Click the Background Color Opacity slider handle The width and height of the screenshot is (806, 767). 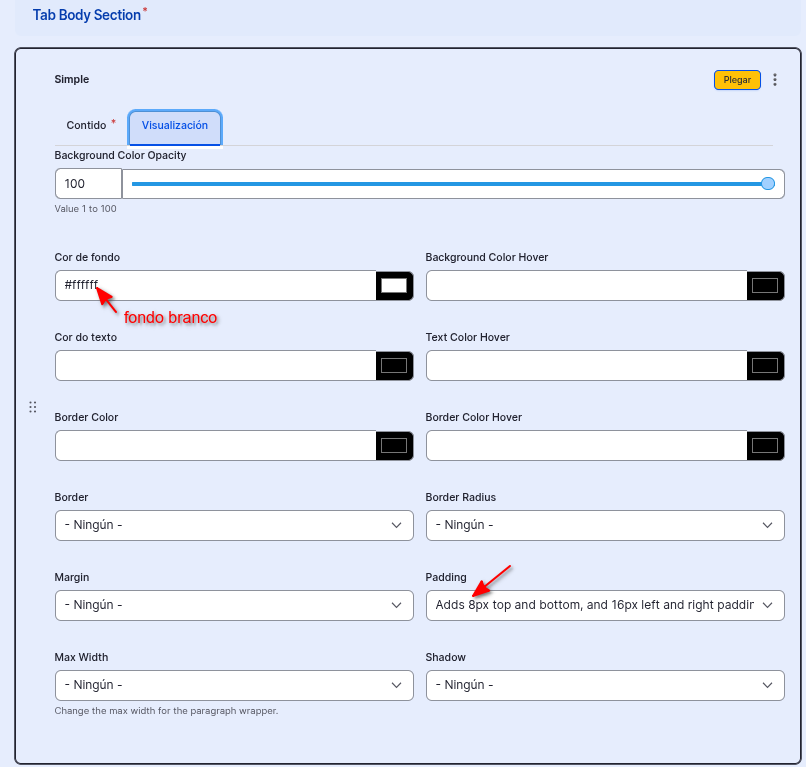768,183
